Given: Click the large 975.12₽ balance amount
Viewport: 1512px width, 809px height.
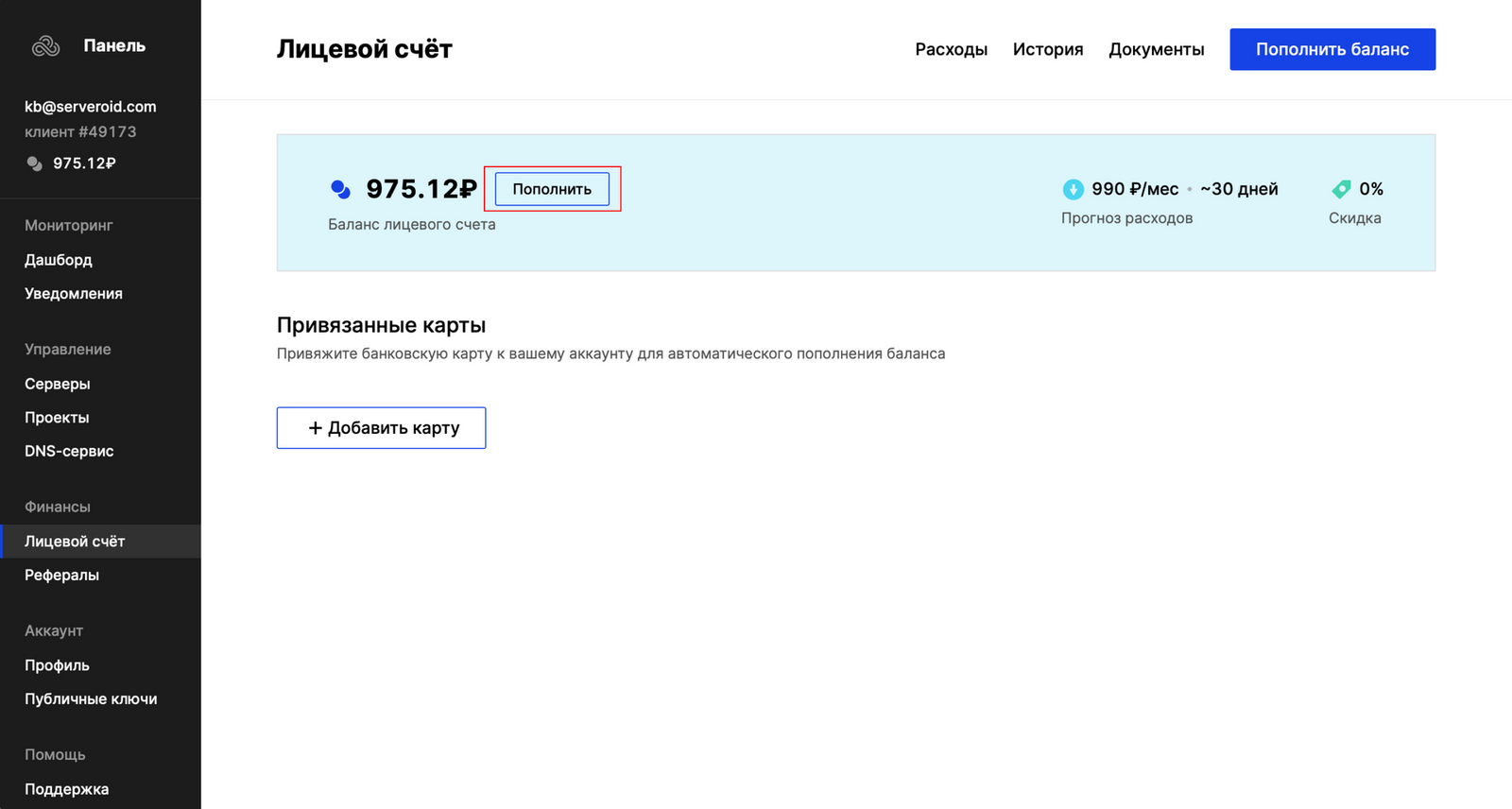Looking at the screenshot, I should [x=421, y=189].
